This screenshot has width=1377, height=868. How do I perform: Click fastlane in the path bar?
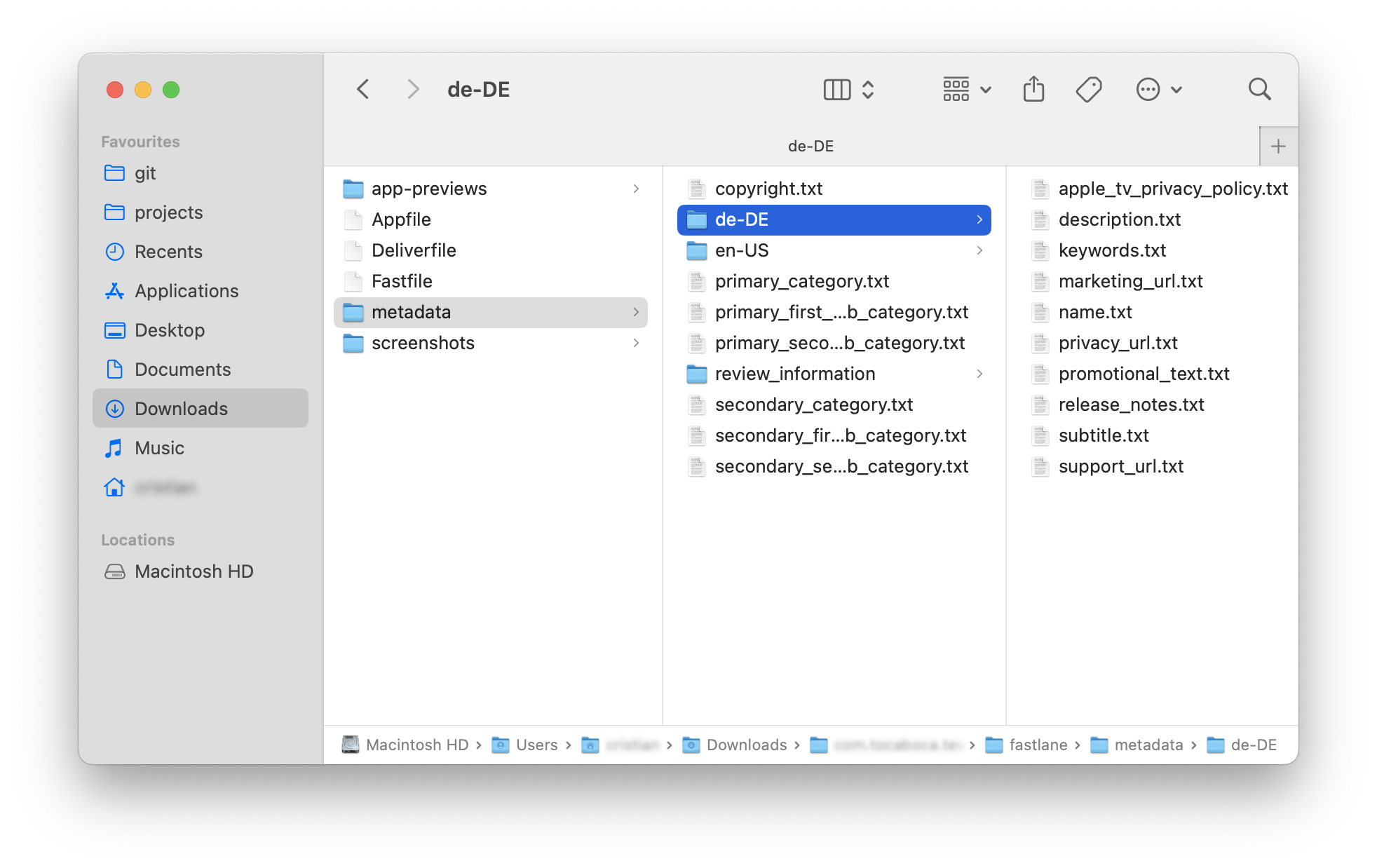[x=1026, y=745]
